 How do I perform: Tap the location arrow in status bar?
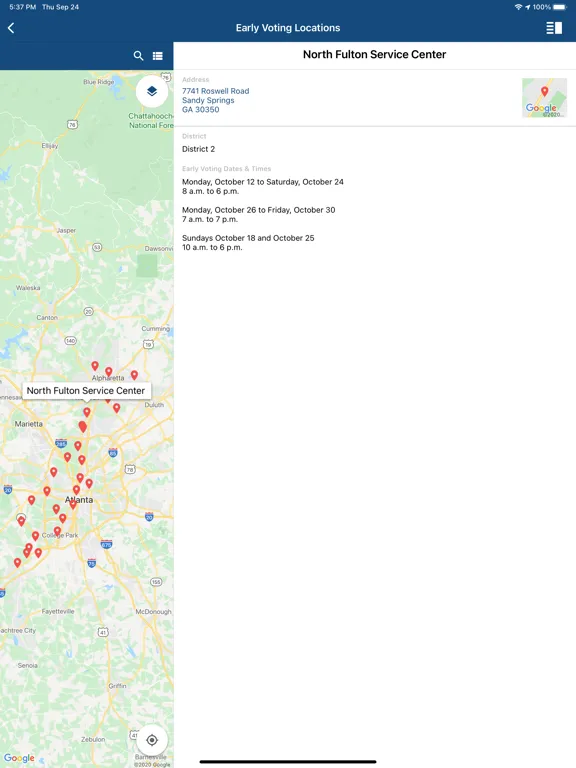[x=528, y=7]
